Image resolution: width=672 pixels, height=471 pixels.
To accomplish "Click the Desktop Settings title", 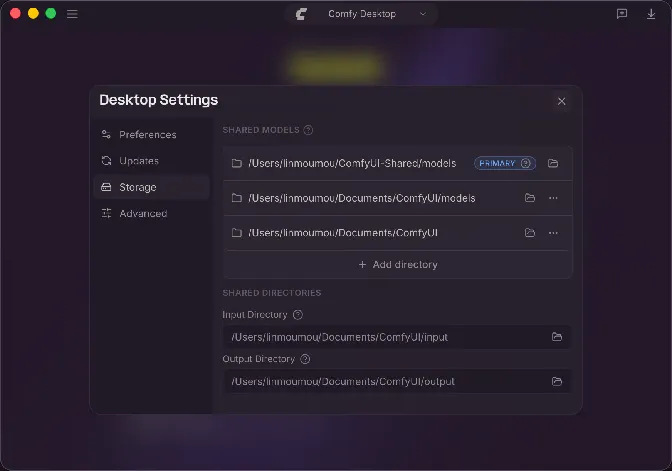I will (159, 100).
